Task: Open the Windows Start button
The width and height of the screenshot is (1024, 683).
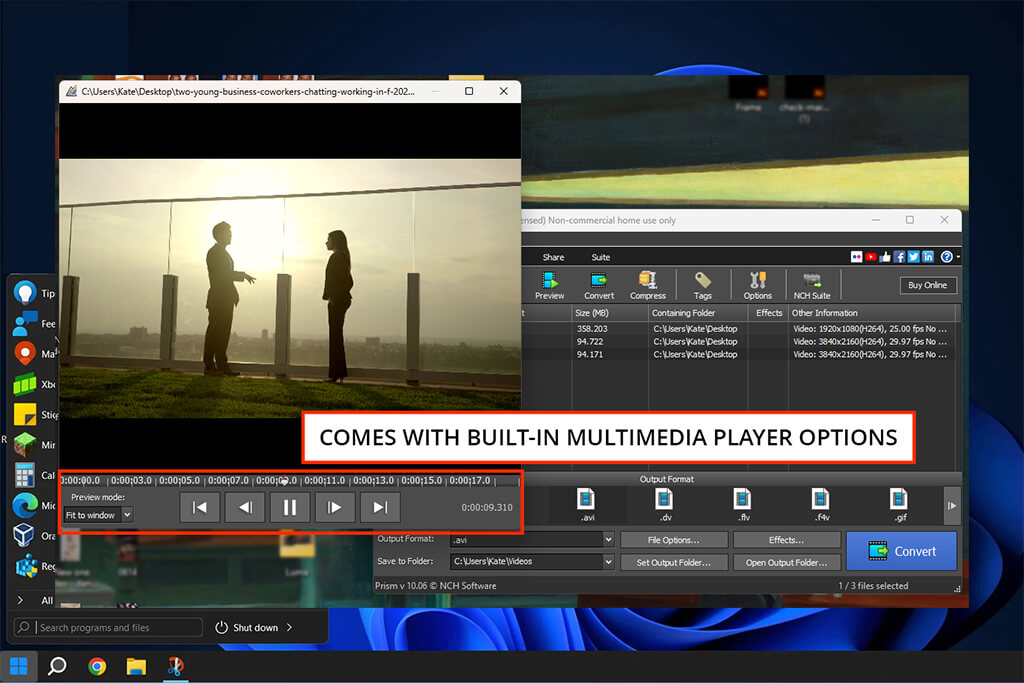Action: [x=18, y=666]
